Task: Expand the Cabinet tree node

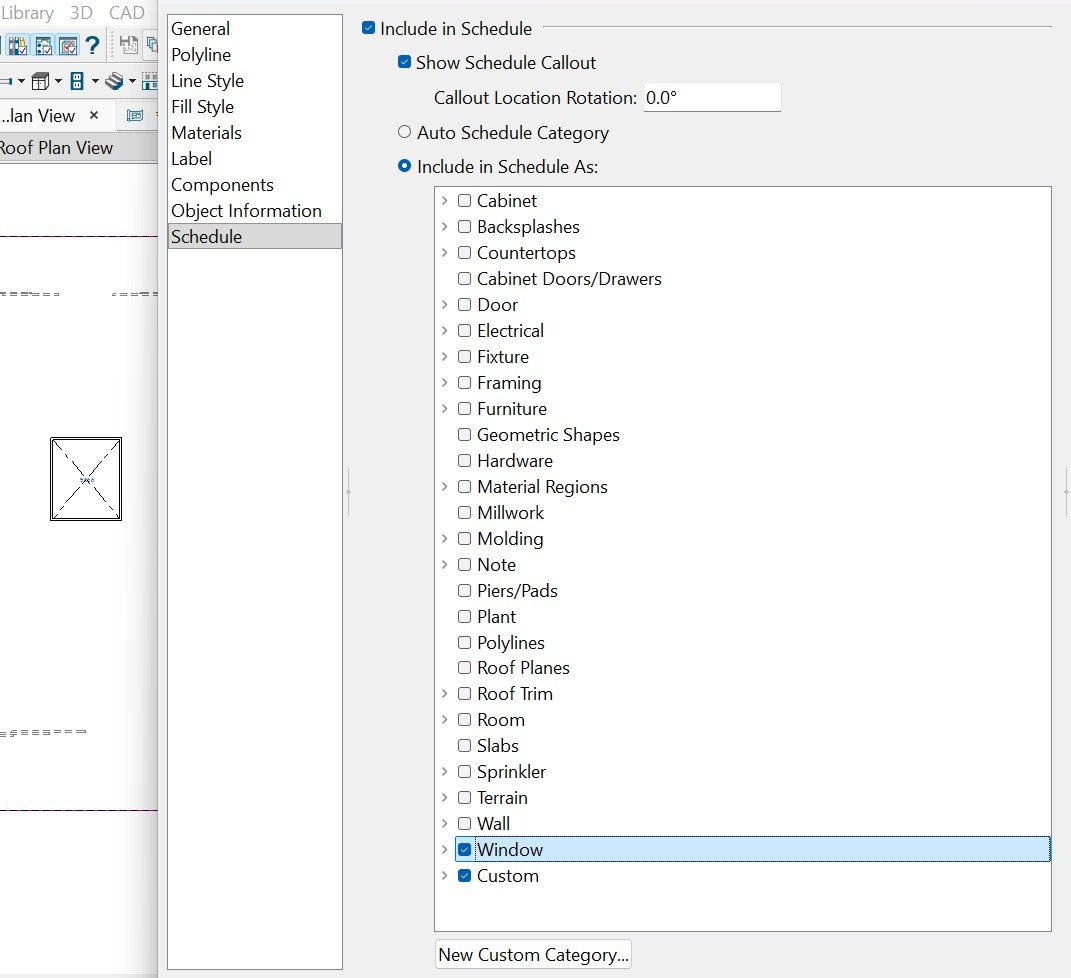Action: click(445, 201)
